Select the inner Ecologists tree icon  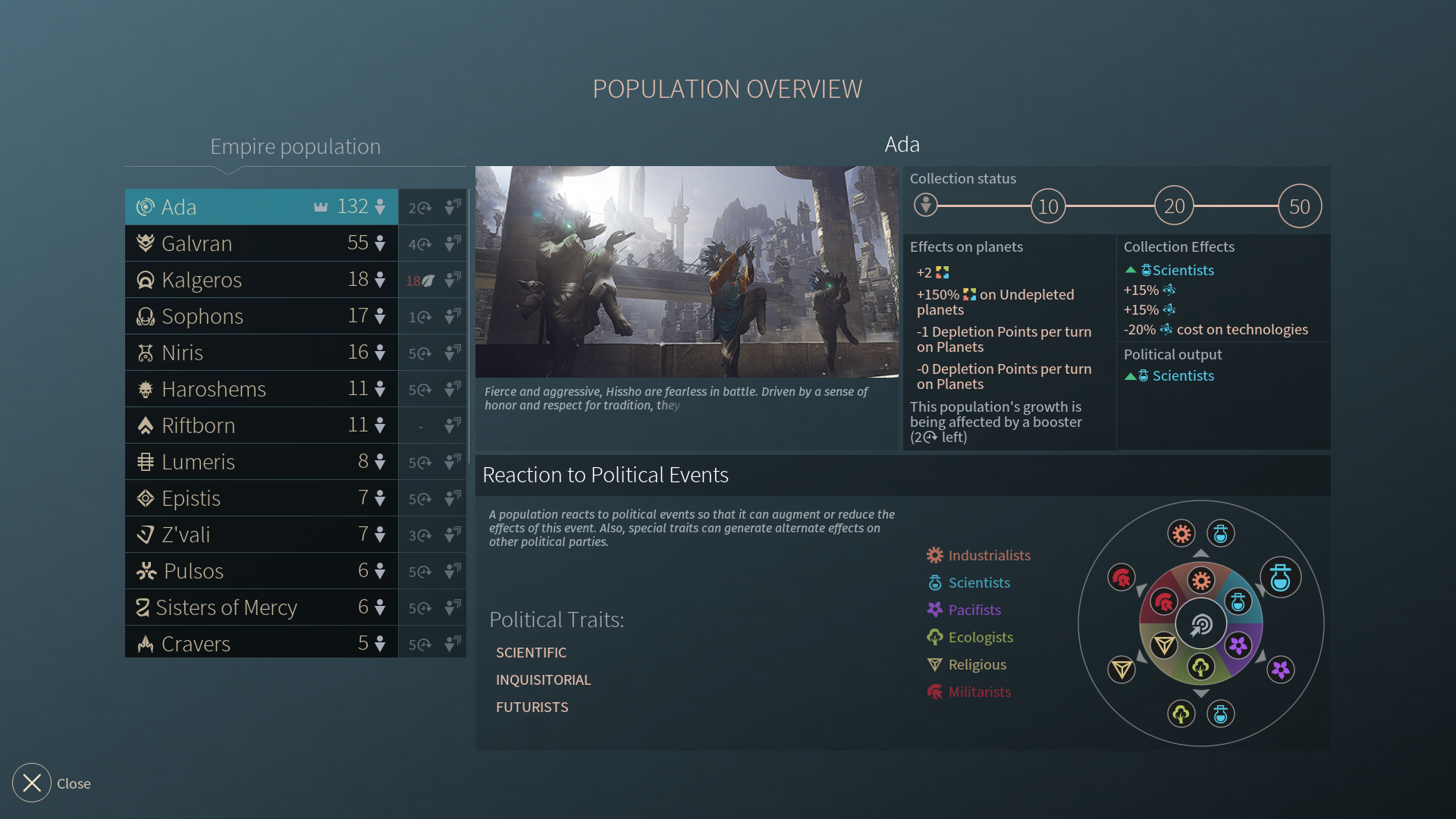(1200, 667)
